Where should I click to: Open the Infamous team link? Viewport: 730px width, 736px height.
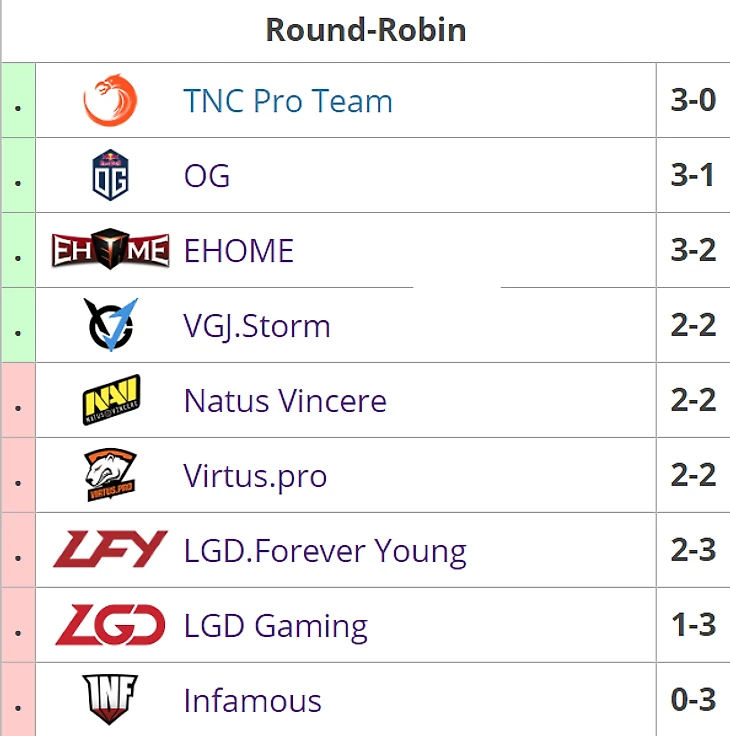(253, 701)
